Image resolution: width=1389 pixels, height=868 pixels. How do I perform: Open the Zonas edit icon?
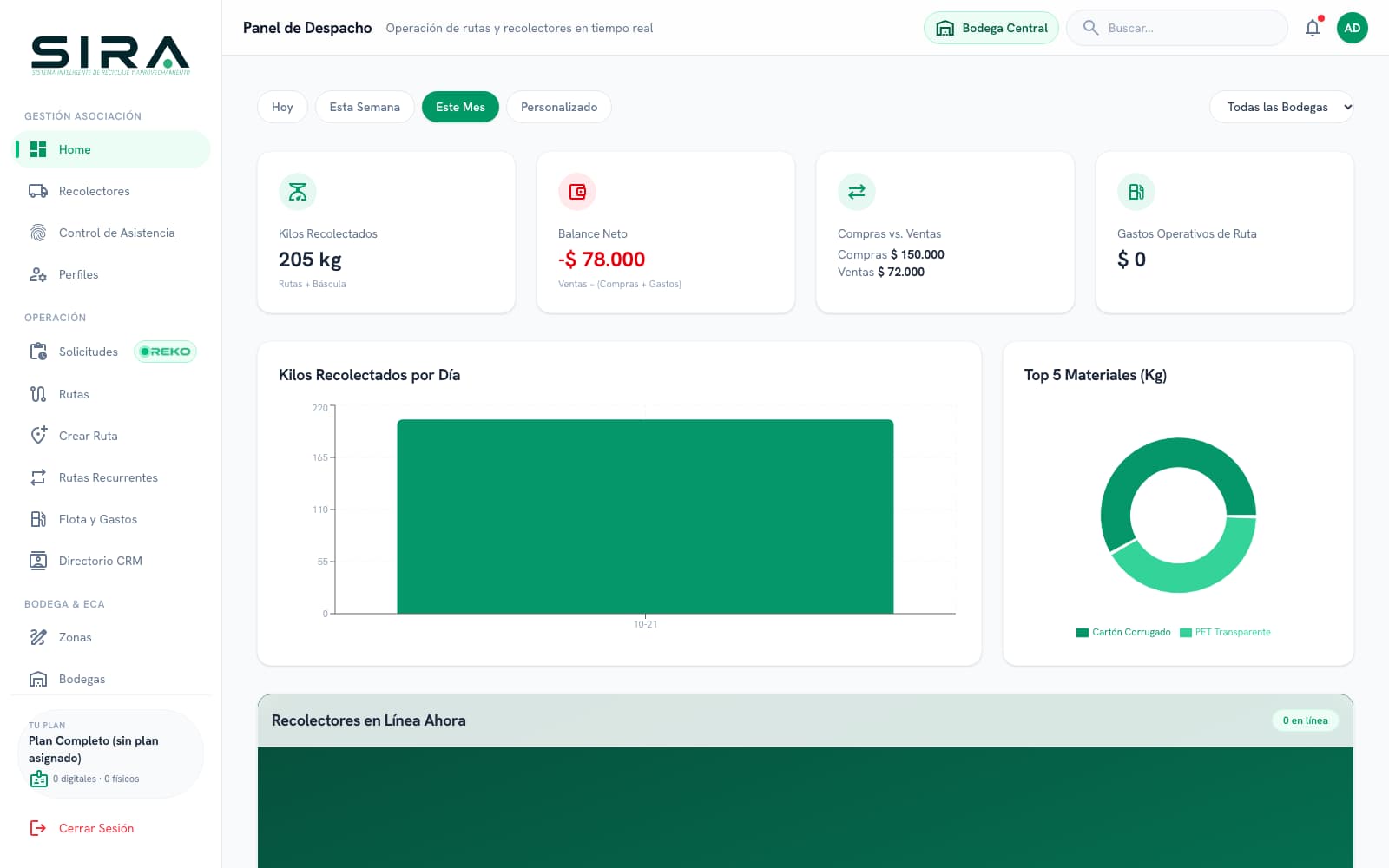38,637
